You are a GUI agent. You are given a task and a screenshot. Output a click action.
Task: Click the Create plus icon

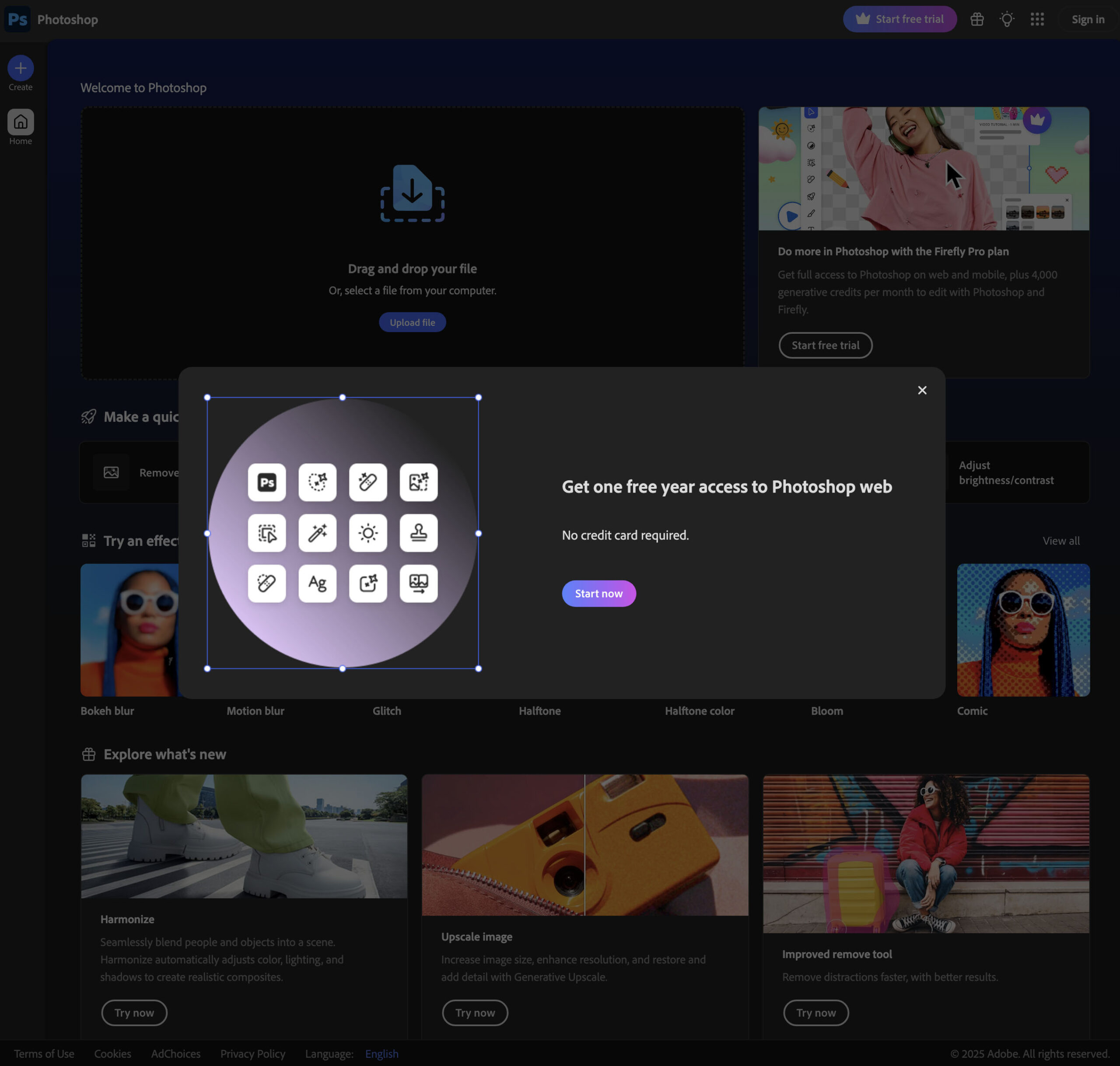(x=21, y=68)
